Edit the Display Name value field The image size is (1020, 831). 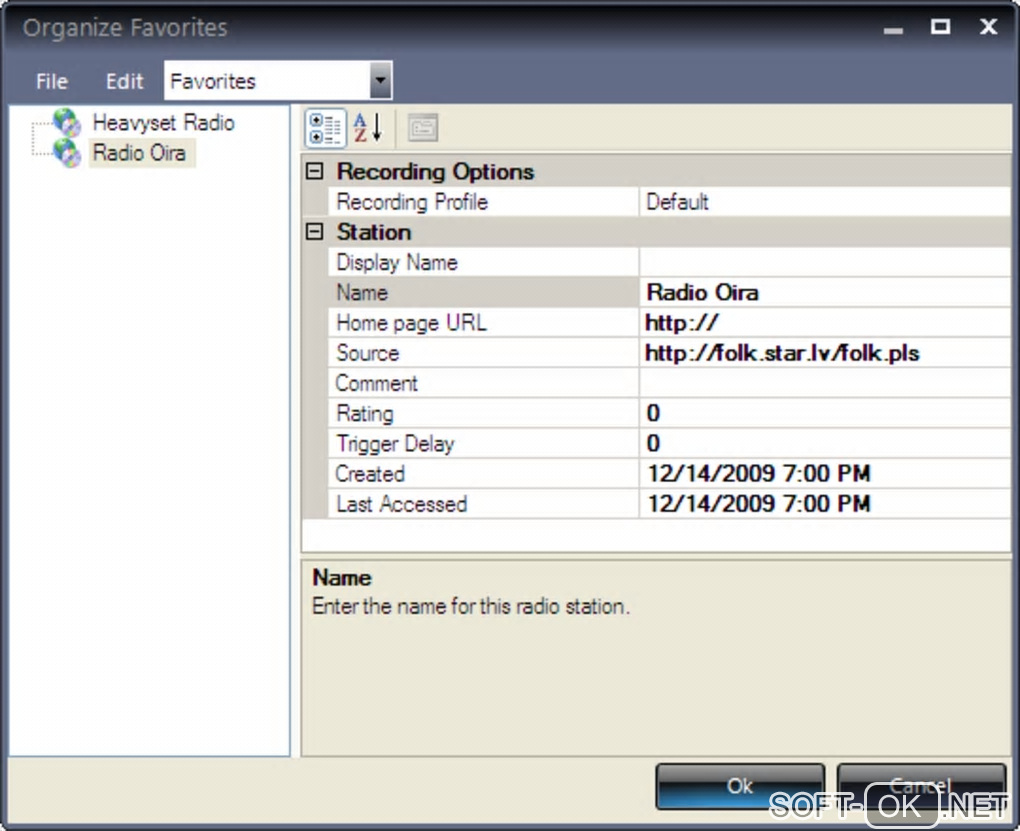pyautogui.click(x=825, y=262)
